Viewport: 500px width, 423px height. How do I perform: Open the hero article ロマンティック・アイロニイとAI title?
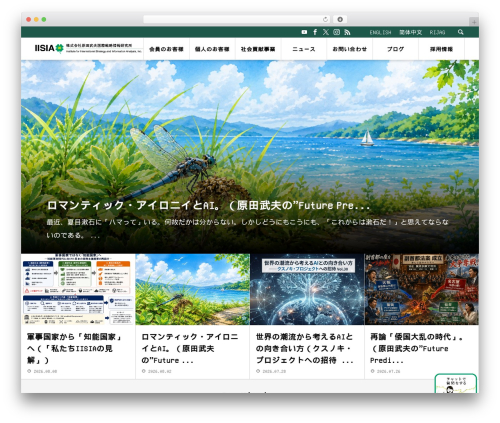209,205
